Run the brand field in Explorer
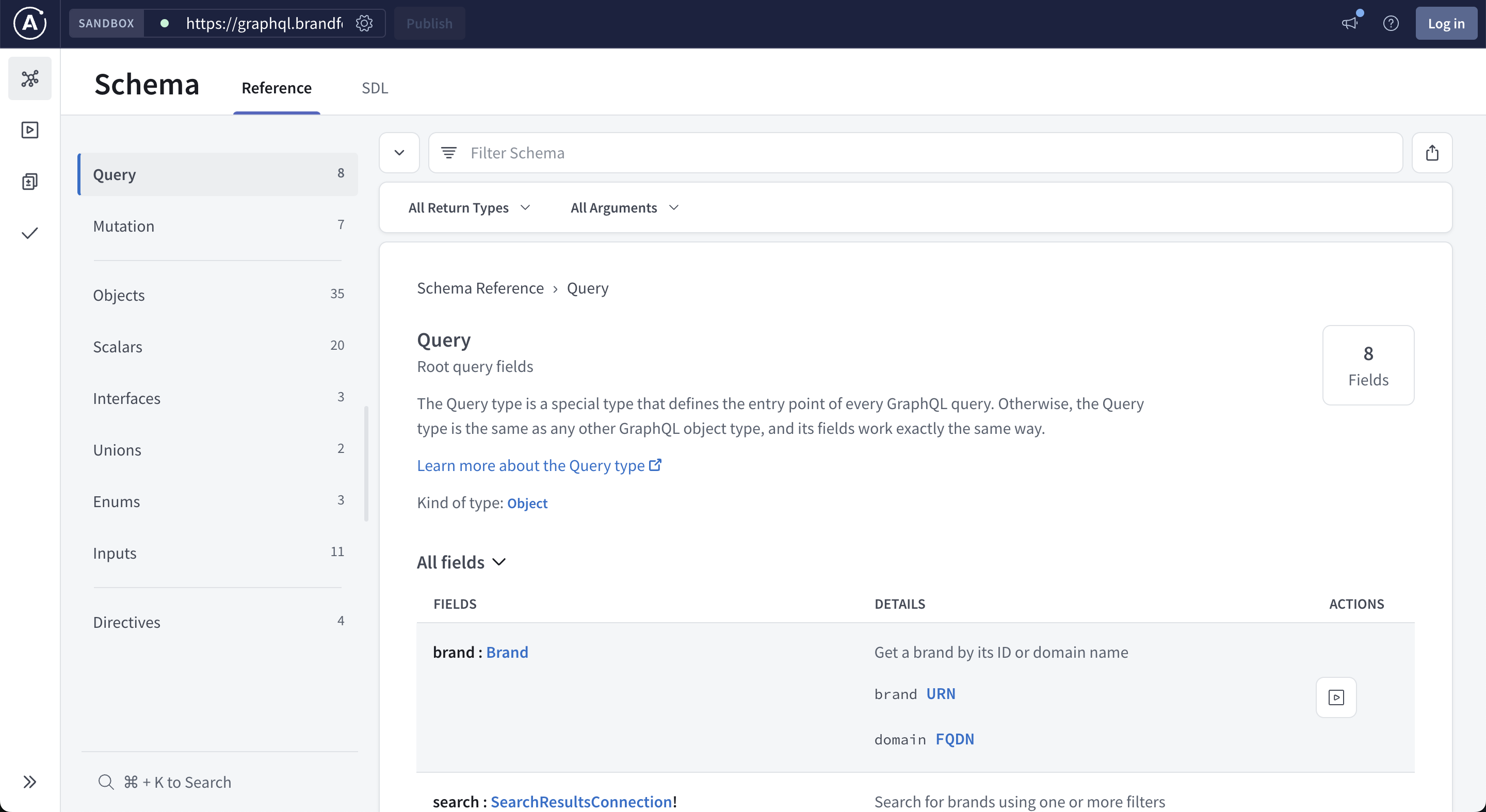This screenshot has height=812, width=1486. [x=1336, y=697]
